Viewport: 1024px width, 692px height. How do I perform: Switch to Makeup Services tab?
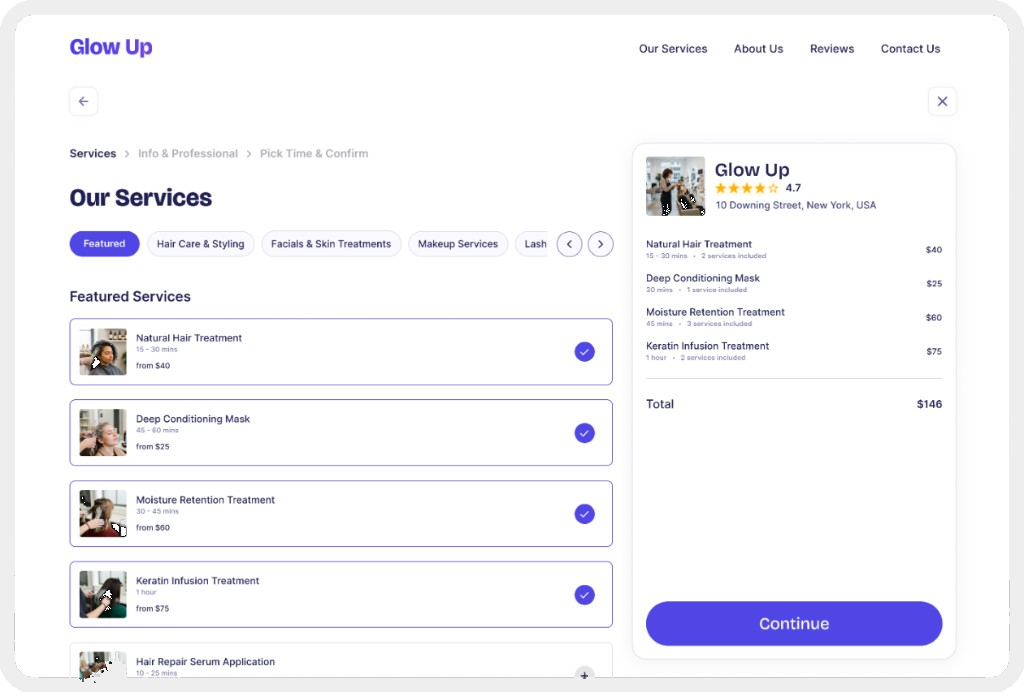pos(458,244)
